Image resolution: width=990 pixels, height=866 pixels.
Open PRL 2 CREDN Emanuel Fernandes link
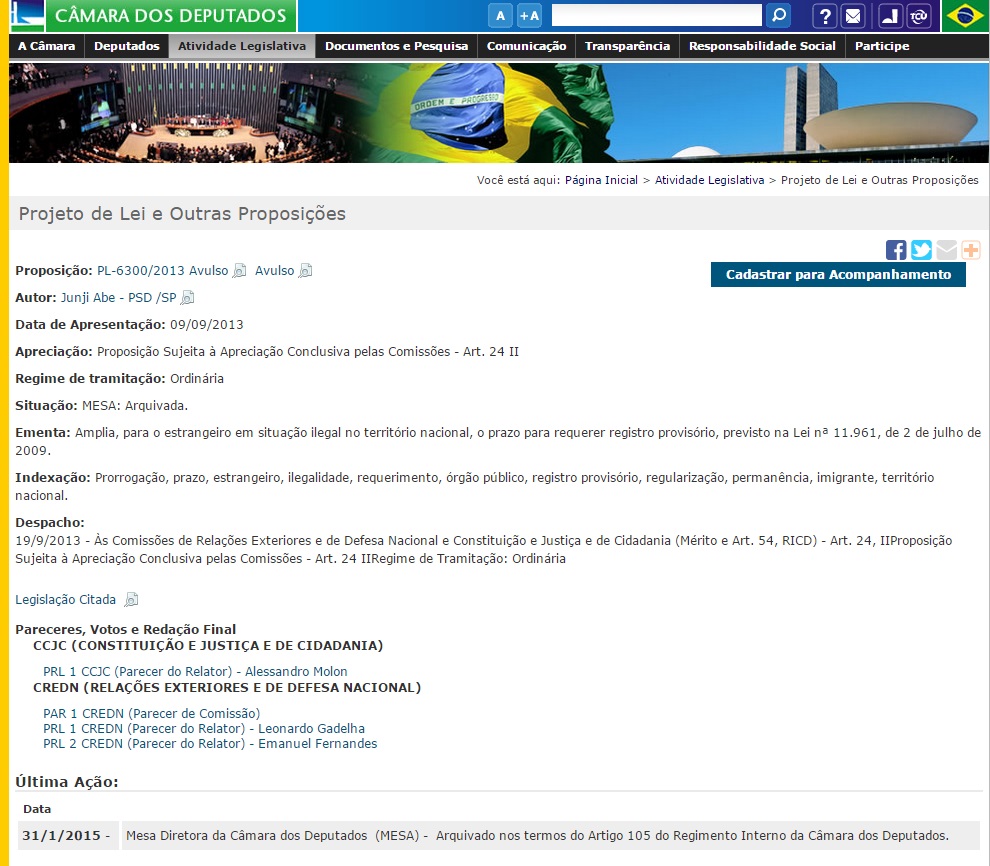210,744
